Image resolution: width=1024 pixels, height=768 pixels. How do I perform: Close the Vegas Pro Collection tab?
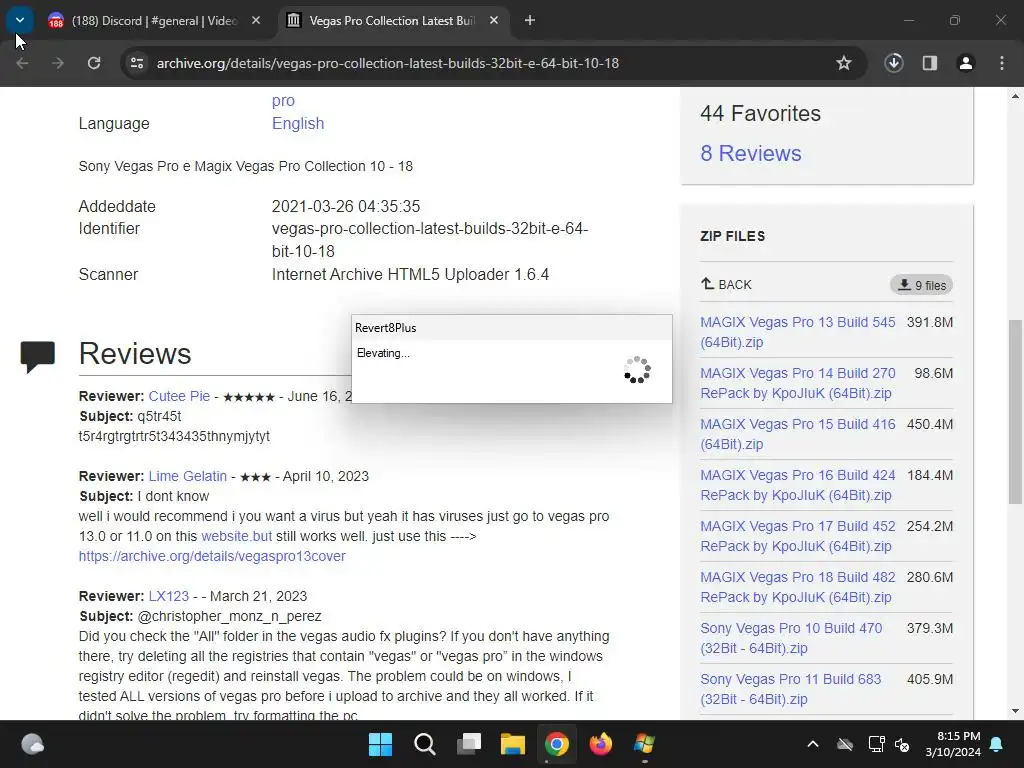(494, 21)
